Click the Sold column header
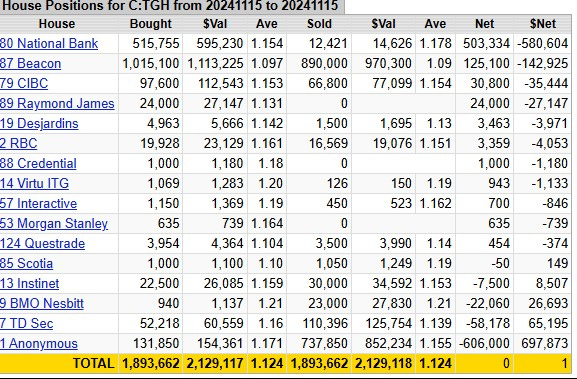 click(319, 24)
